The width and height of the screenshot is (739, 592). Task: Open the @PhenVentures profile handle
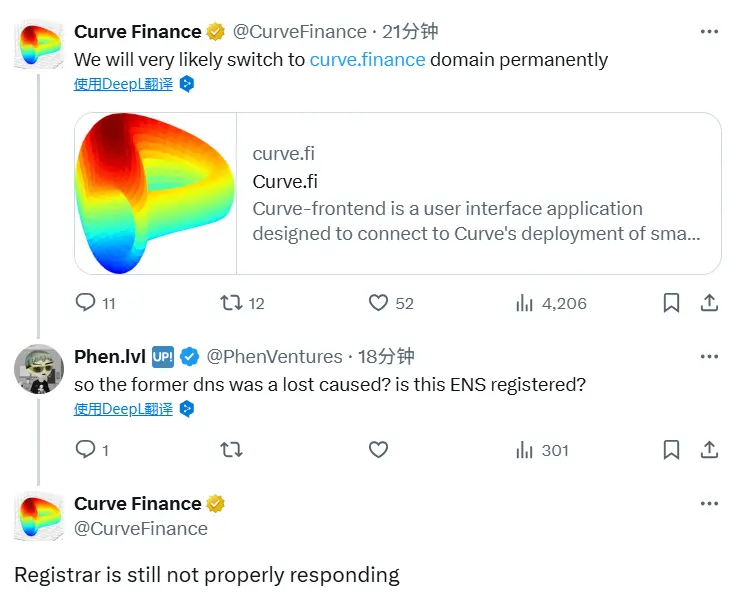275,357
